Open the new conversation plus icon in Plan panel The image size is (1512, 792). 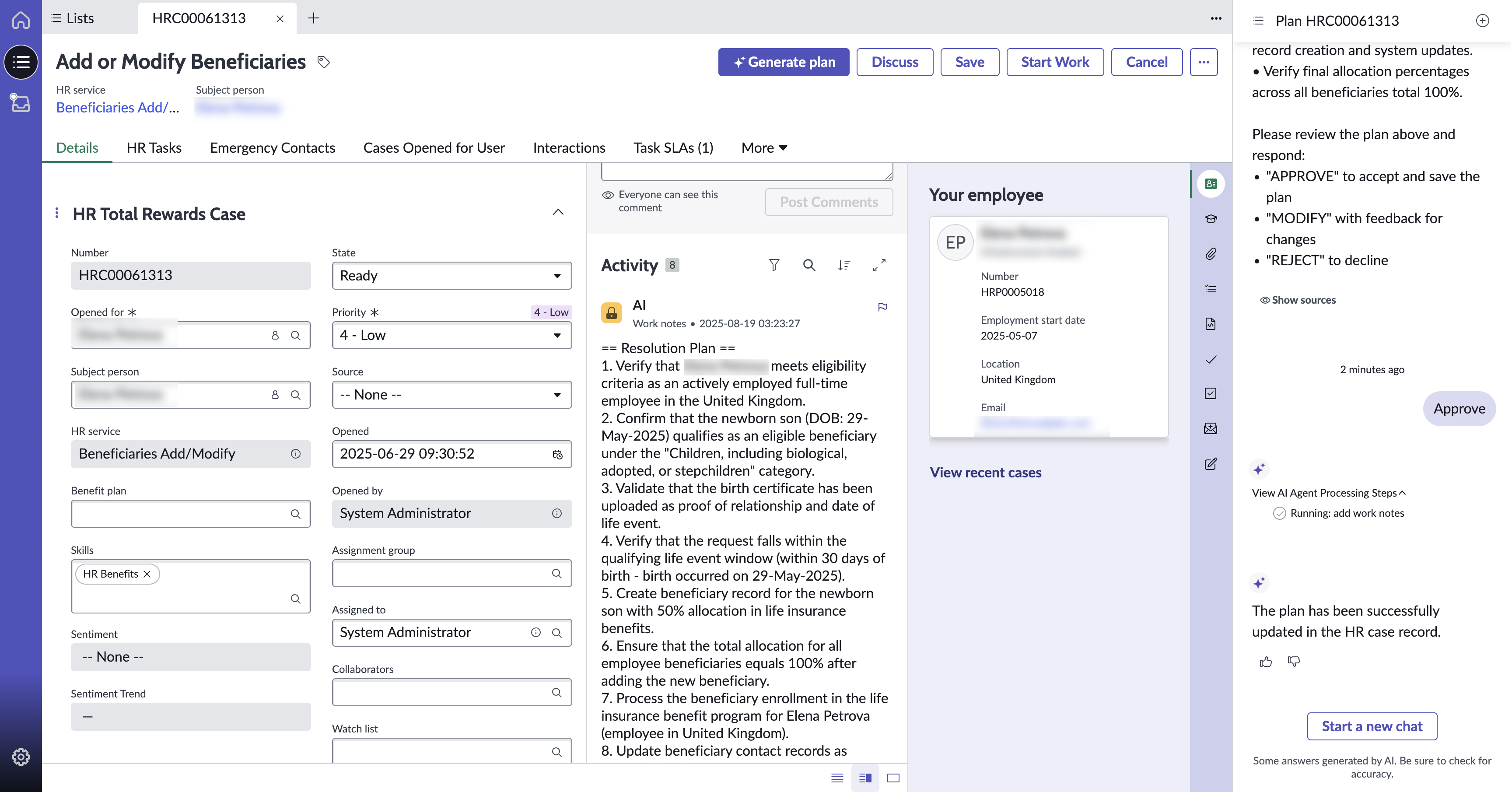1482,21
